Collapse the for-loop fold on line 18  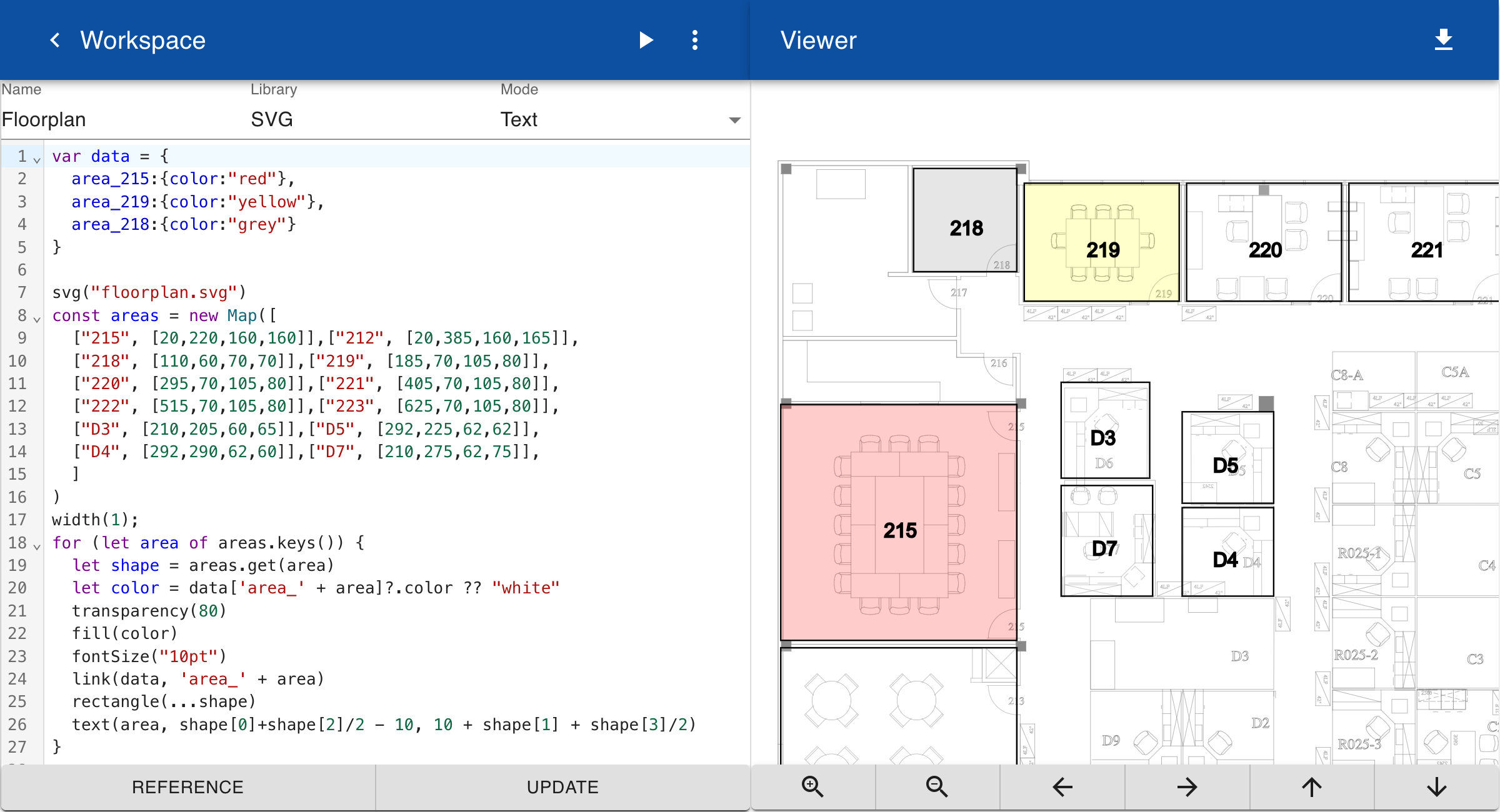(37, 547)
